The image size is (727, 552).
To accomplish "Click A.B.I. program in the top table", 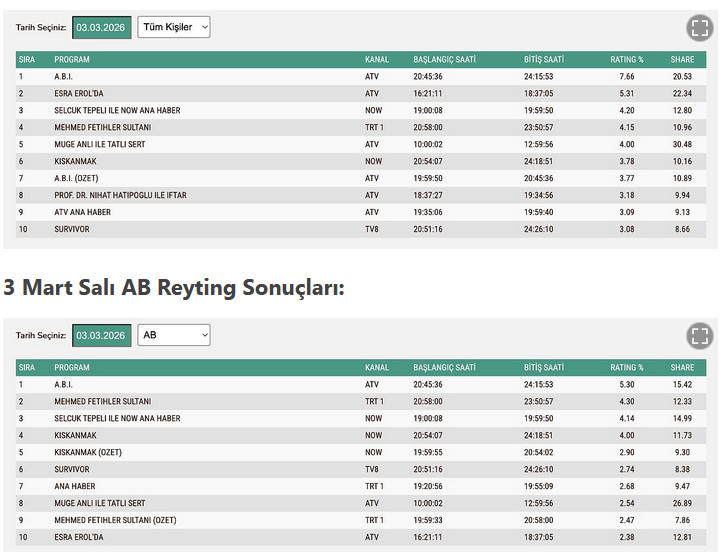I will (64, 76).
